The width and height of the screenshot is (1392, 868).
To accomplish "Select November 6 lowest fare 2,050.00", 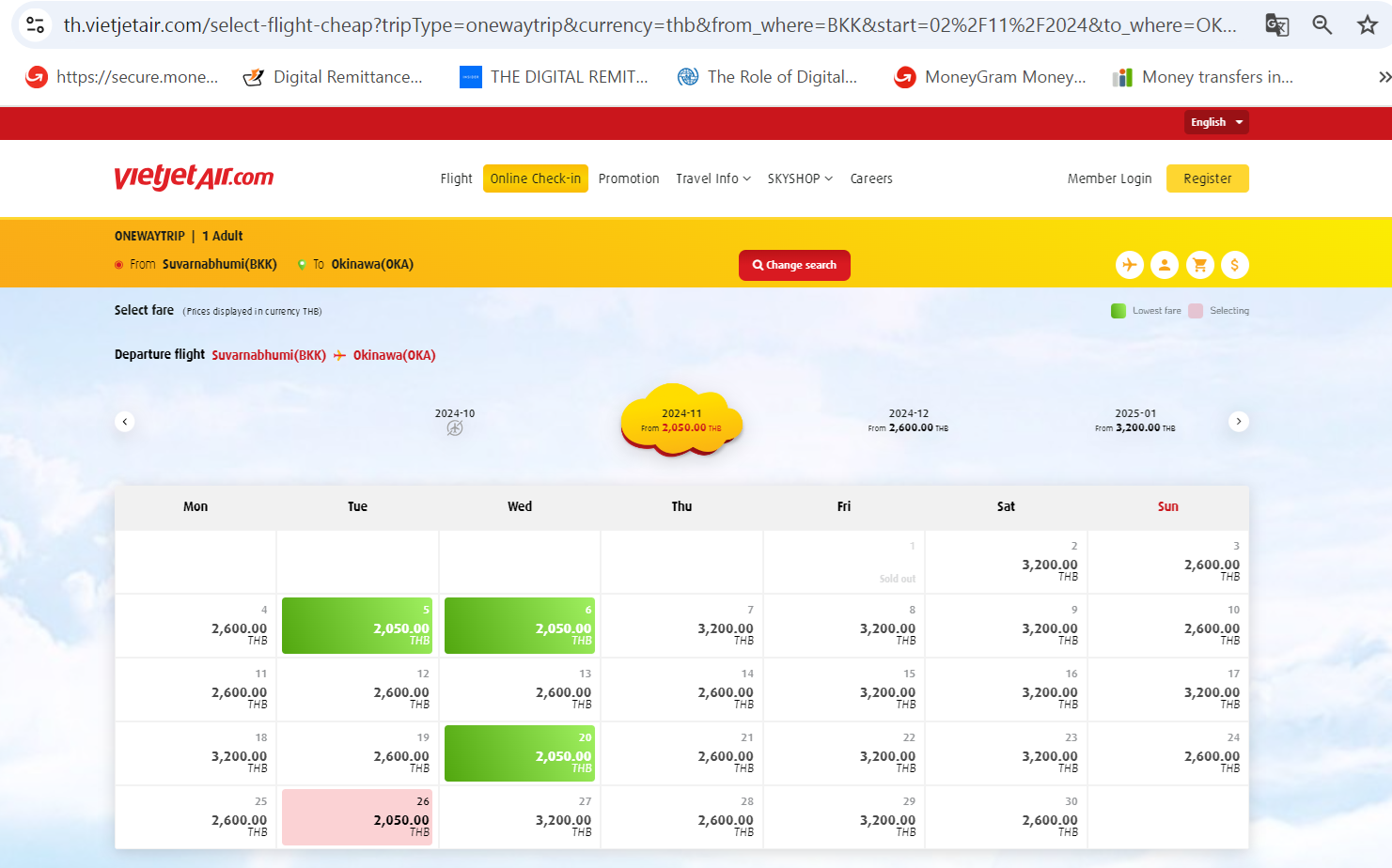I will (x=520, y=626).
